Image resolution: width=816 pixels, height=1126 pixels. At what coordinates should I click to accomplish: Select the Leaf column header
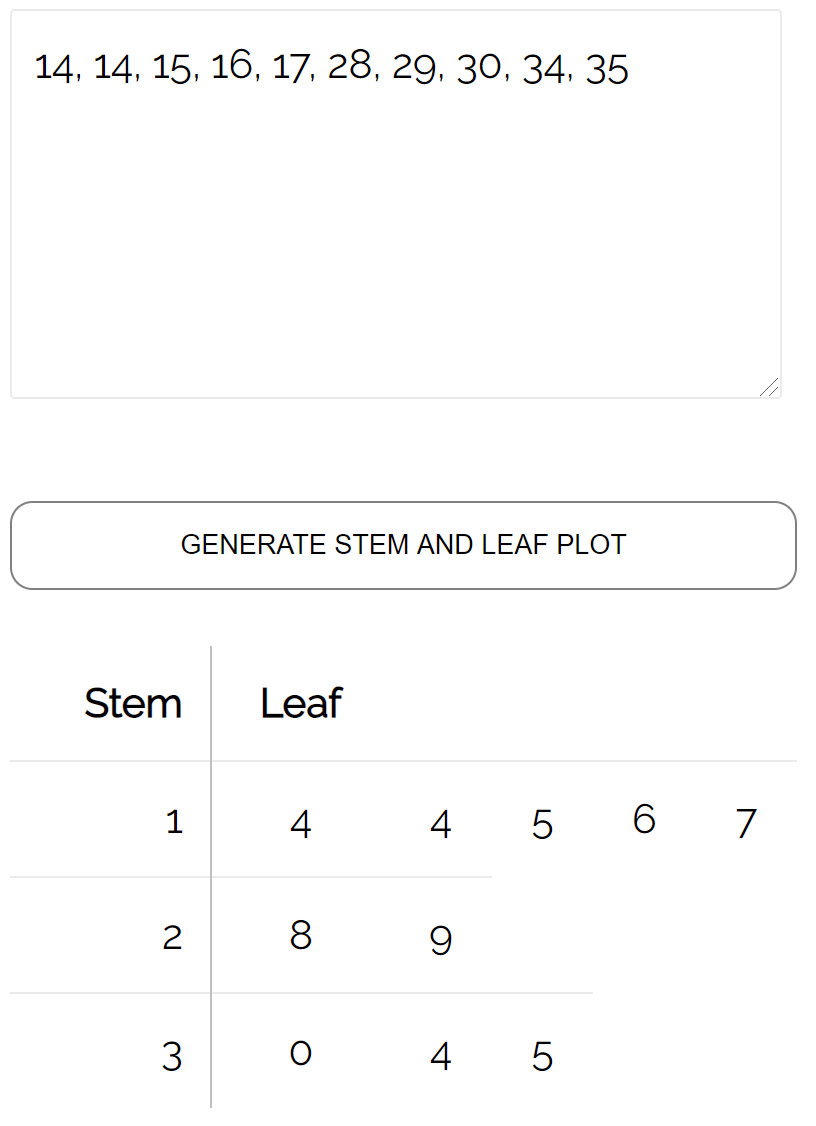pos(301,703)
